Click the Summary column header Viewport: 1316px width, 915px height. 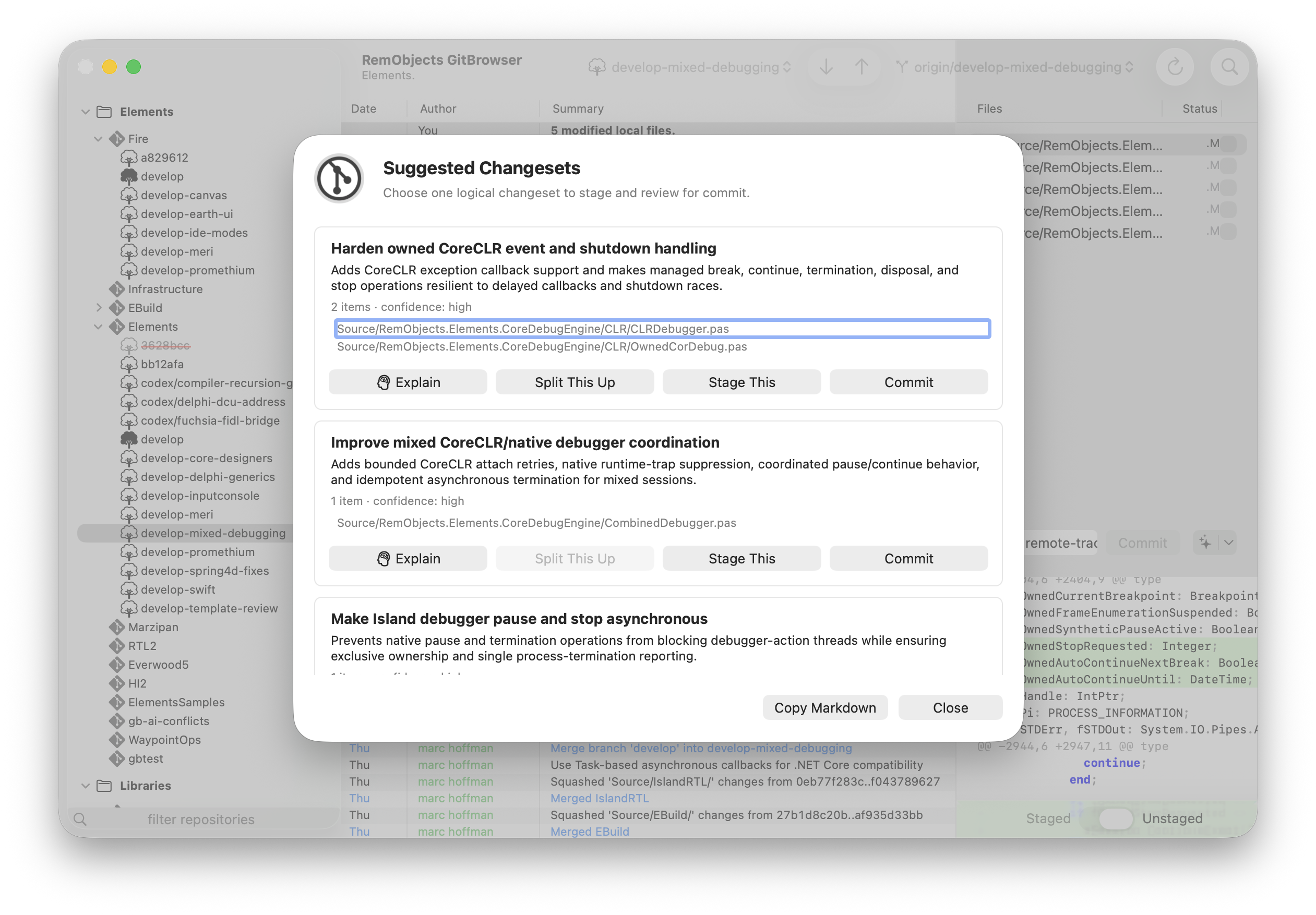(578, 109)
